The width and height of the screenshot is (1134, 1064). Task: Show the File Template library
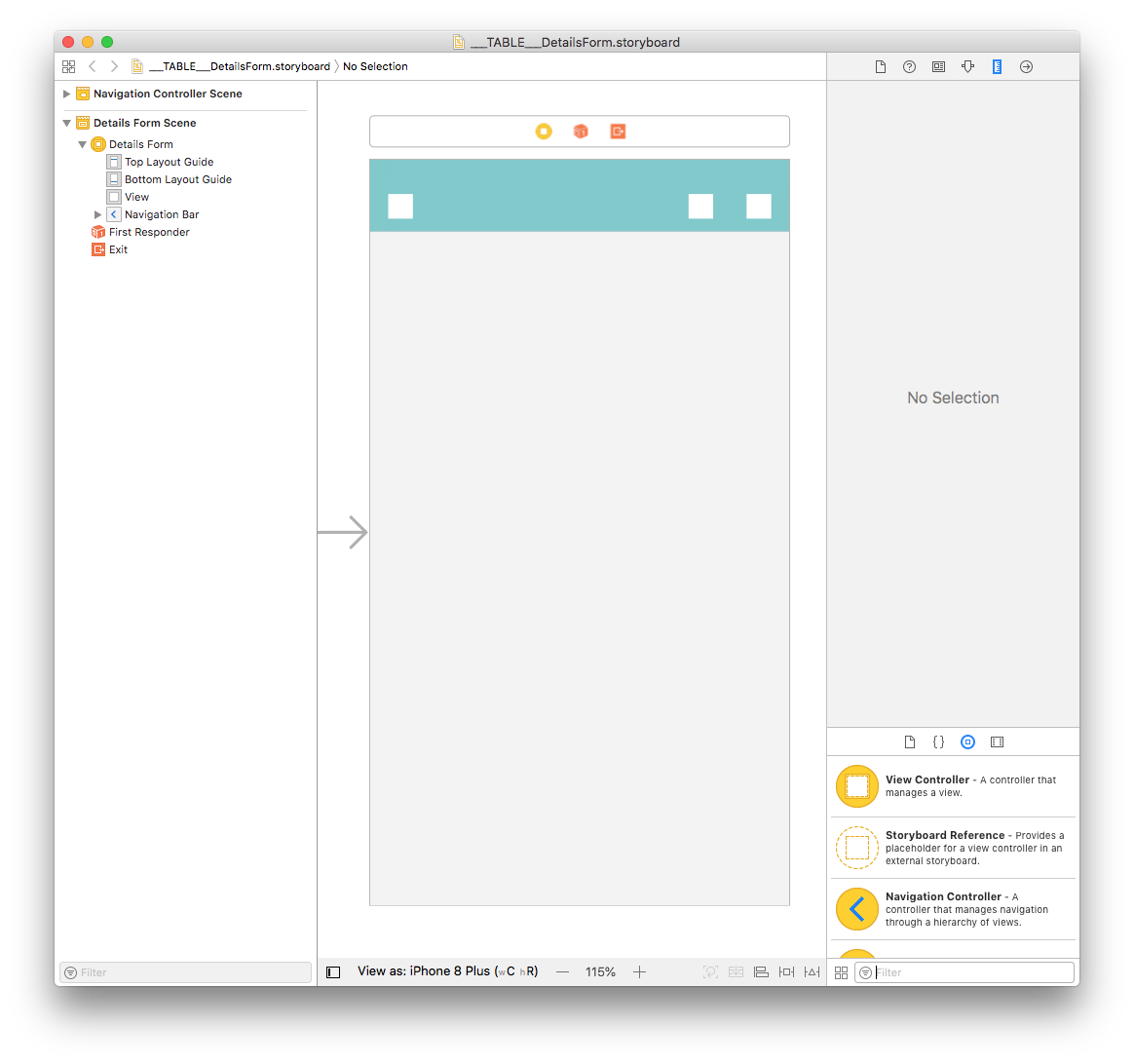coord(910,742)
